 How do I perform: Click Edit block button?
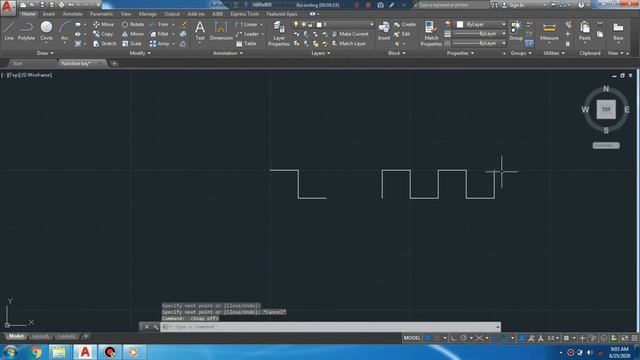[x=402, y=34]
